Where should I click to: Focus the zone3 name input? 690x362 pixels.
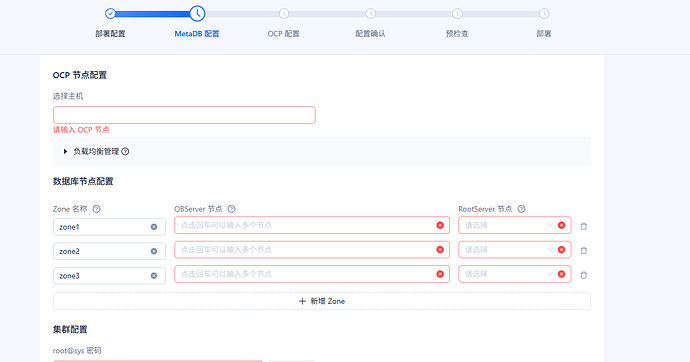[x=109, y=276]
